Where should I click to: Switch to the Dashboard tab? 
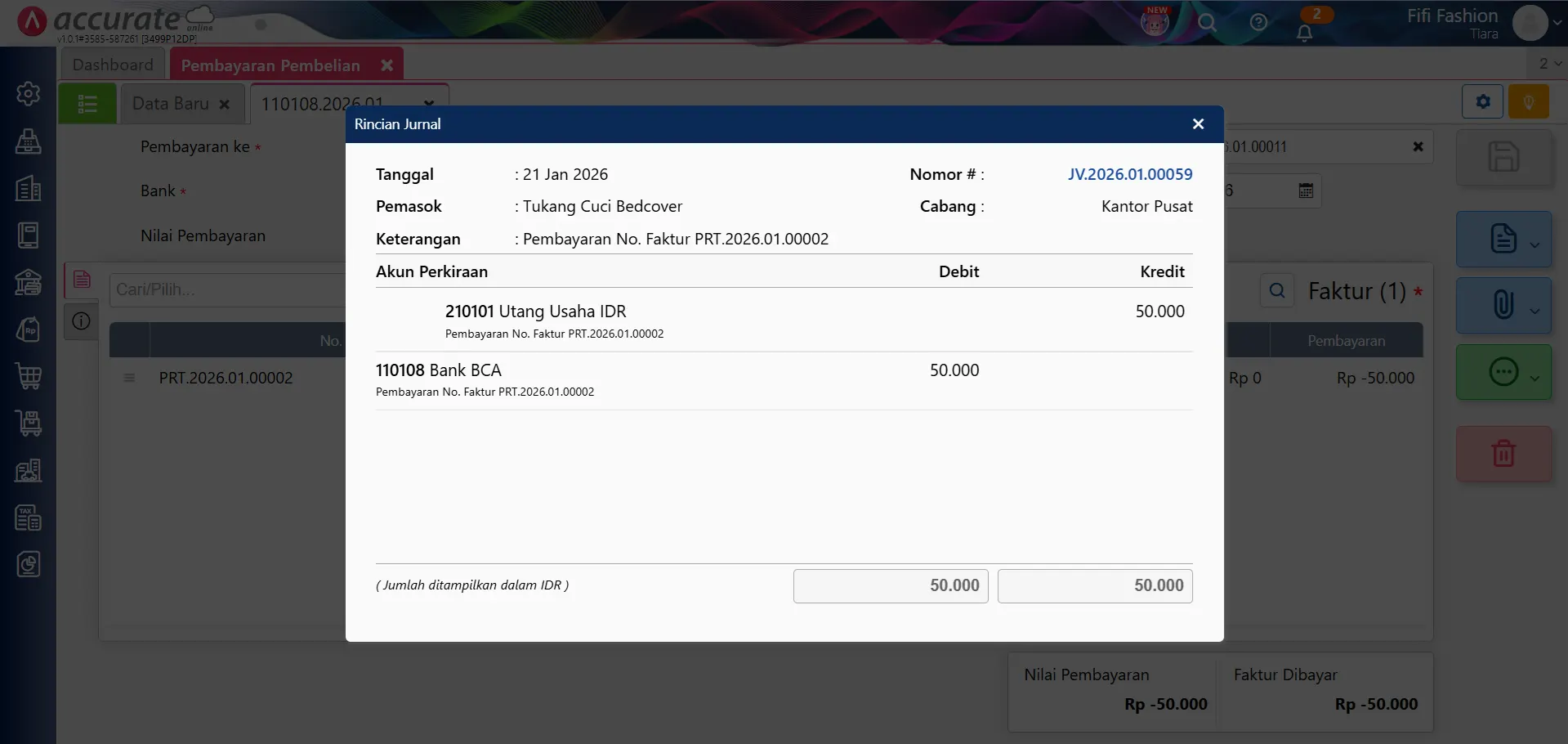coord(113,65)
